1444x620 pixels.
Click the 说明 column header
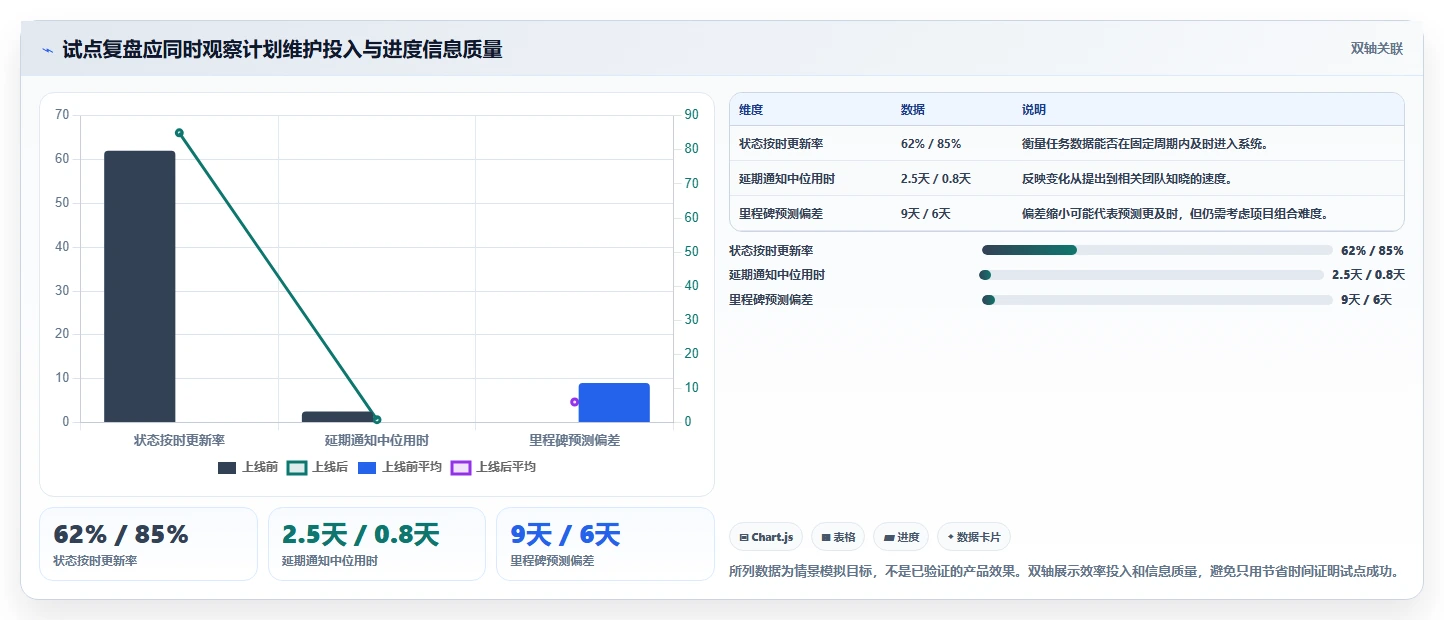(1034, 109)
